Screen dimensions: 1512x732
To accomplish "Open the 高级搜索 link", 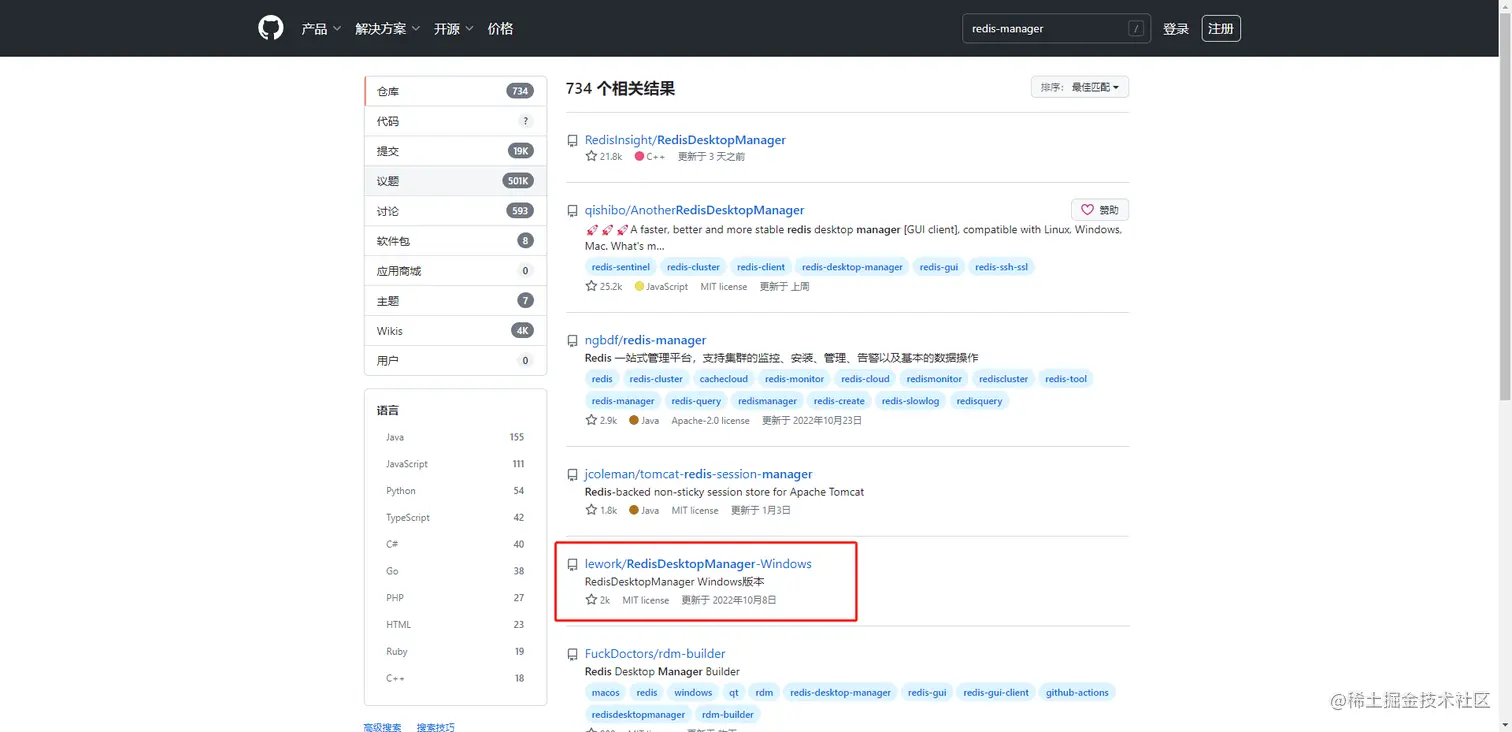I will [x=381, y=727].
